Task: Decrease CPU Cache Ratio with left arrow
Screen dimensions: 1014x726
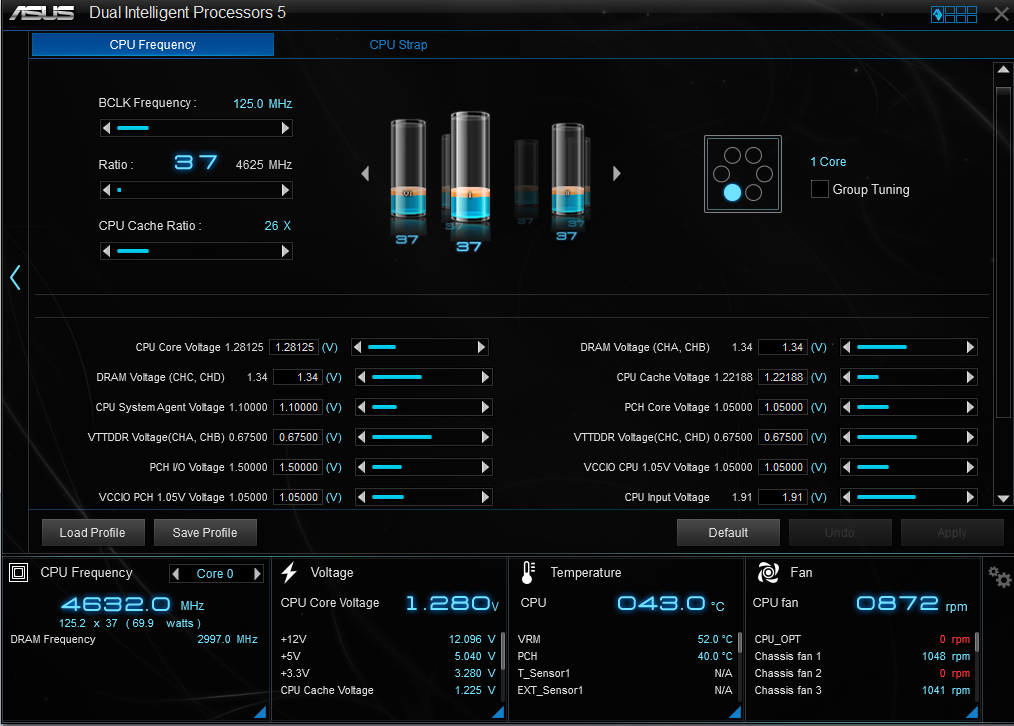Action: click(107, 251)
